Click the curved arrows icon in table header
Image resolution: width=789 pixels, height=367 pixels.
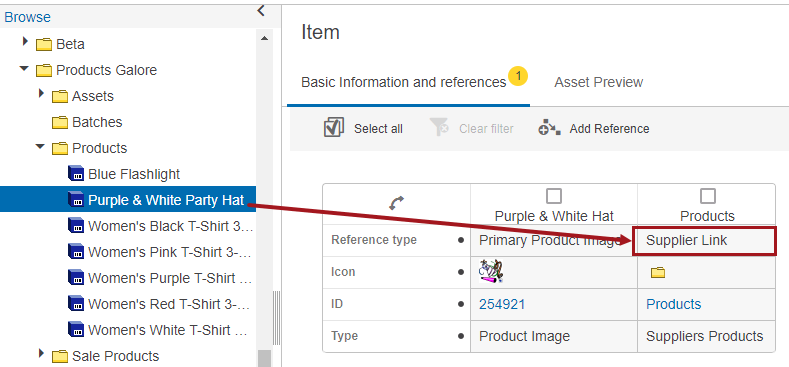click(397, 203)
